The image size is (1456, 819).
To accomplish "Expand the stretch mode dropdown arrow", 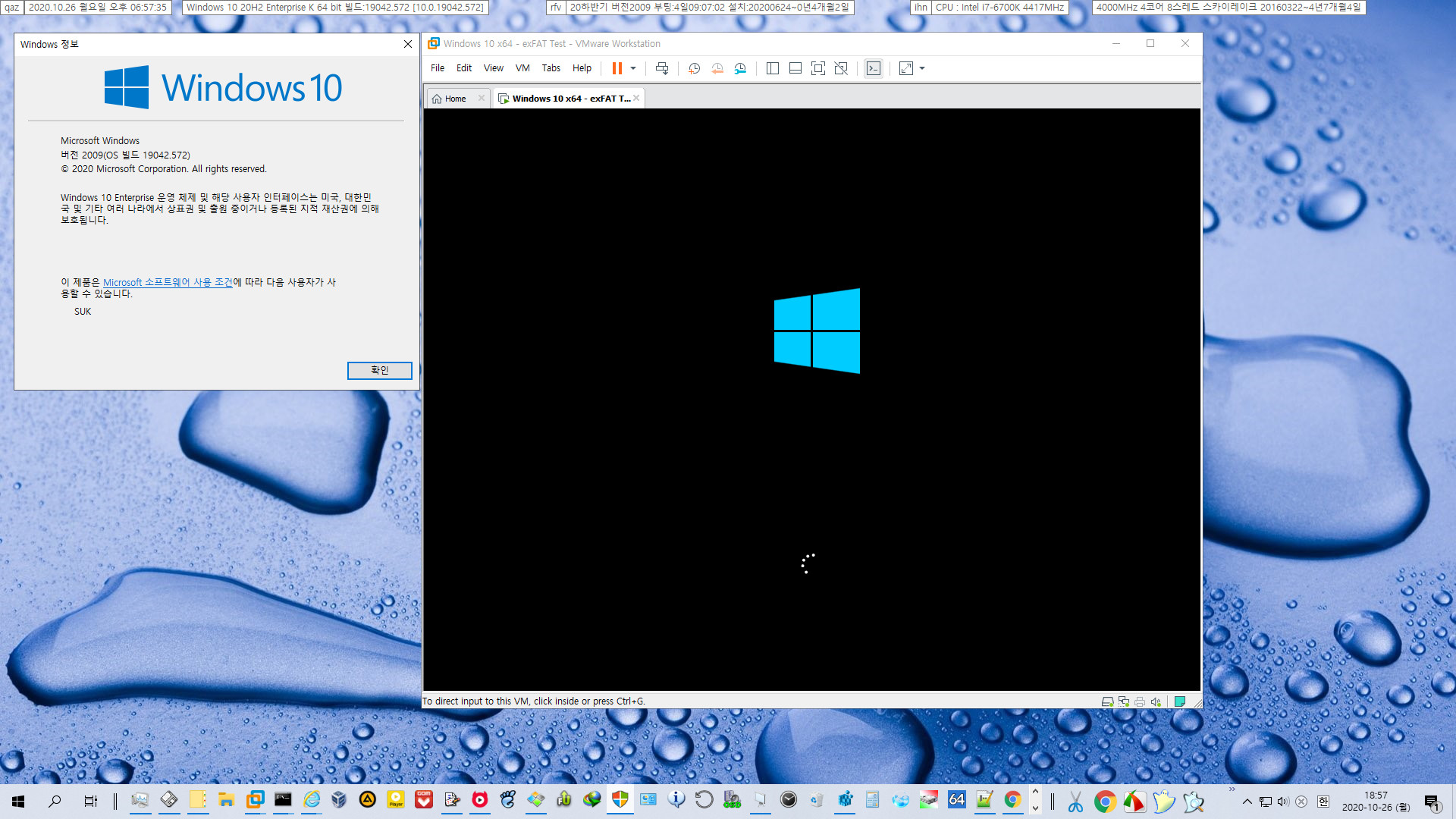I will (x=922, y=68).
